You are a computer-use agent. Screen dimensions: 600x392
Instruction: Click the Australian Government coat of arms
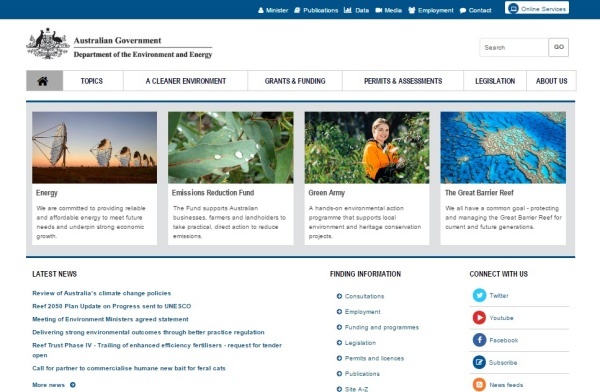pyautogui.click(x=47, y=44)
